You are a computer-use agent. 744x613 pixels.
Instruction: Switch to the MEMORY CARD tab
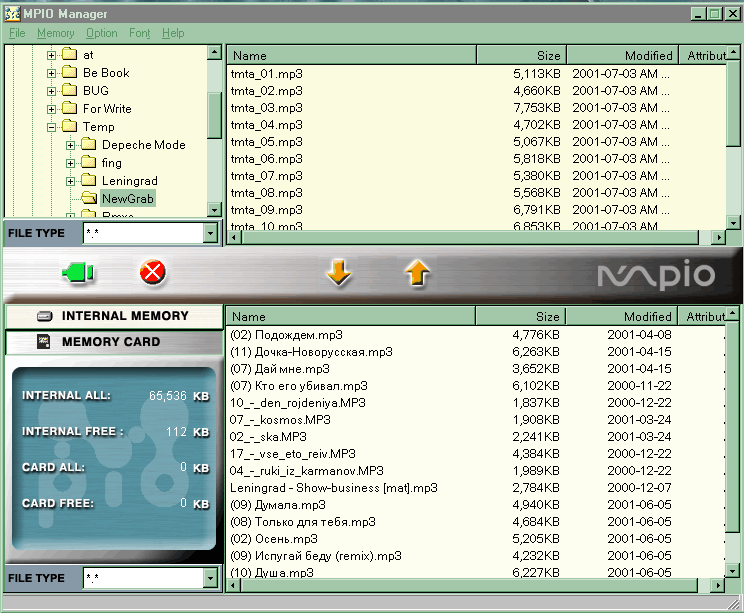114,342
